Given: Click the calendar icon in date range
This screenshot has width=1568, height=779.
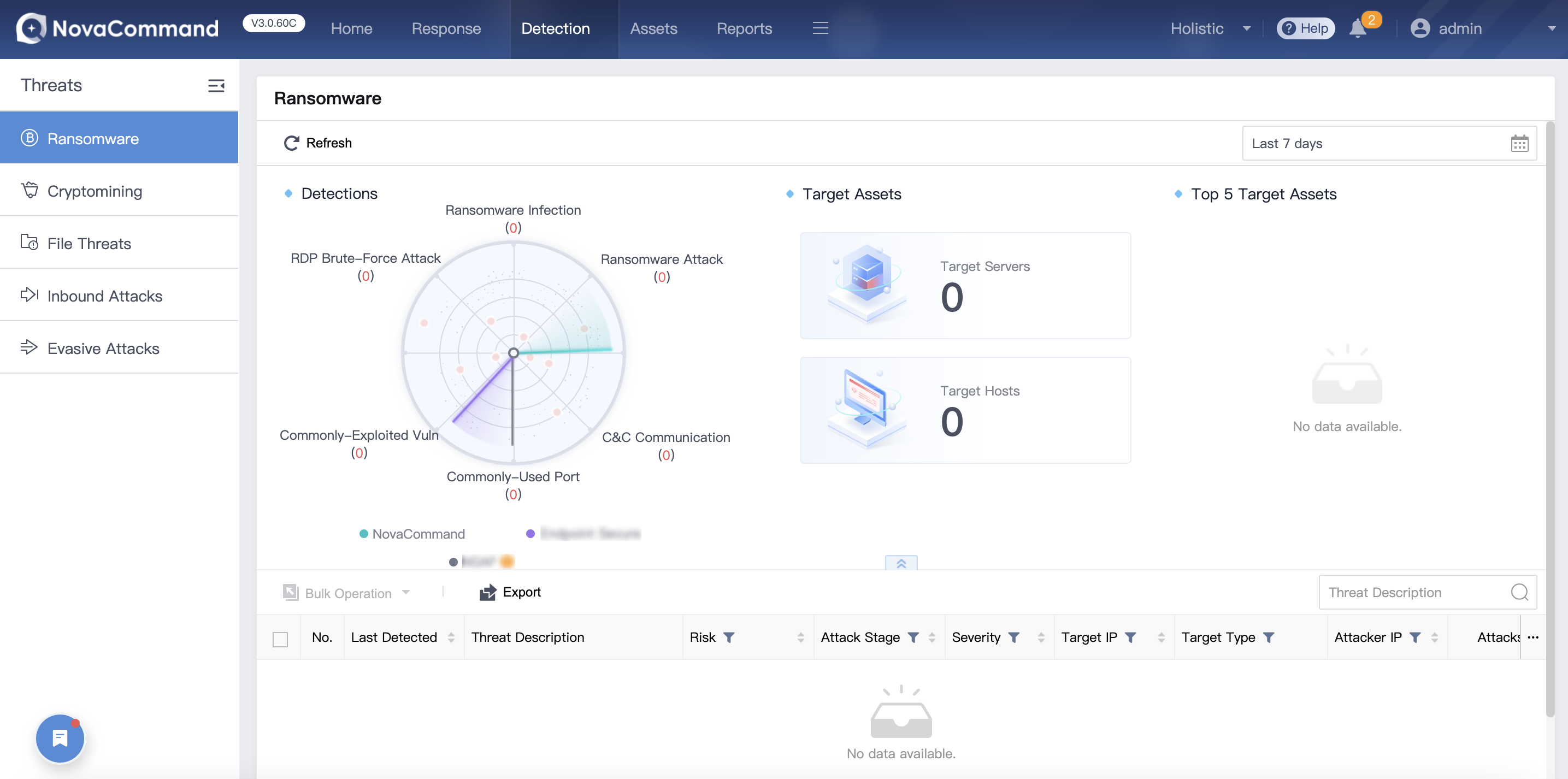Looking at the screenshot, I should pyautogui.click(x=1519, y=144).
